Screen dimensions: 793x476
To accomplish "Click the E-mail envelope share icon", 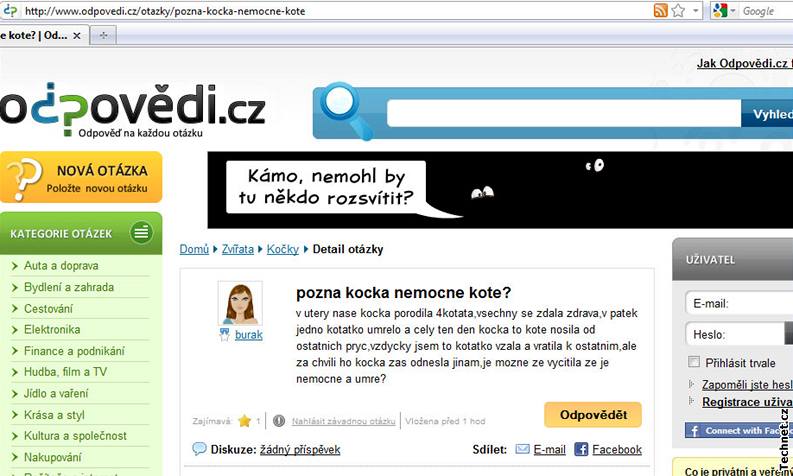I will click(x=522, y=449).
